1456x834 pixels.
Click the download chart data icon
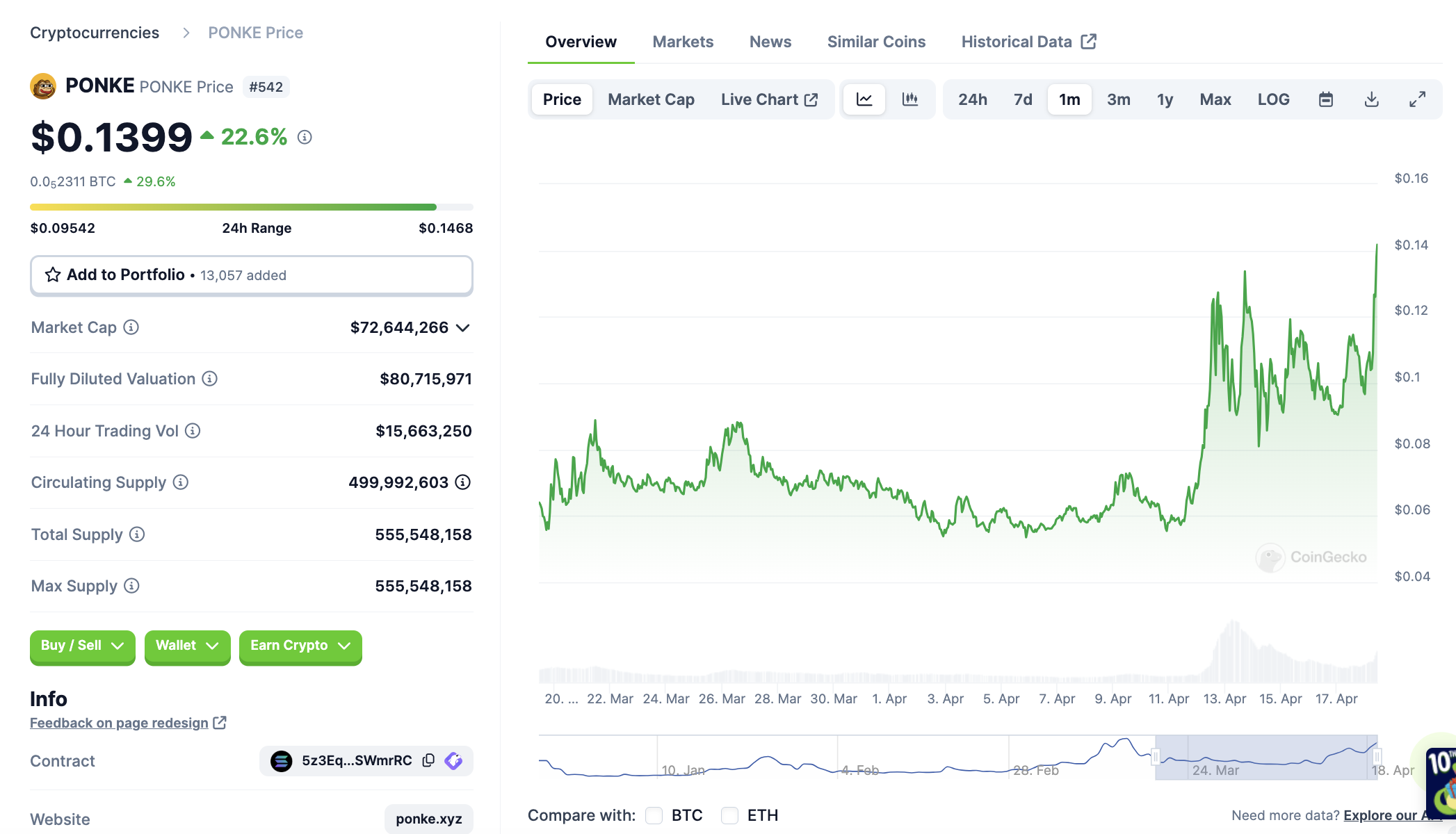click(1371, 99)
